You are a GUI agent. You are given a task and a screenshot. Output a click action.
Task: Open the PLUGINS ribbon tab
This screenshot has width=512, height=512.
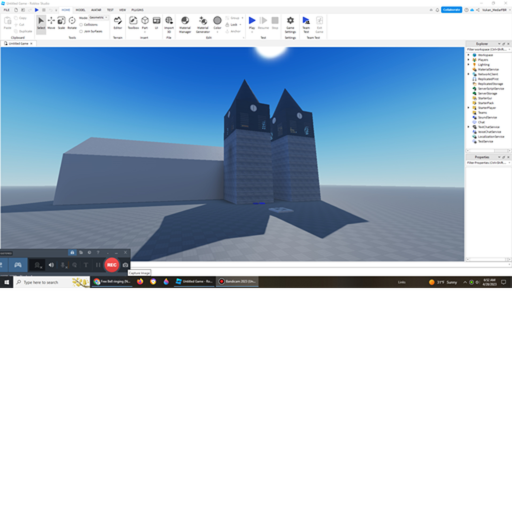pos(137,10)
